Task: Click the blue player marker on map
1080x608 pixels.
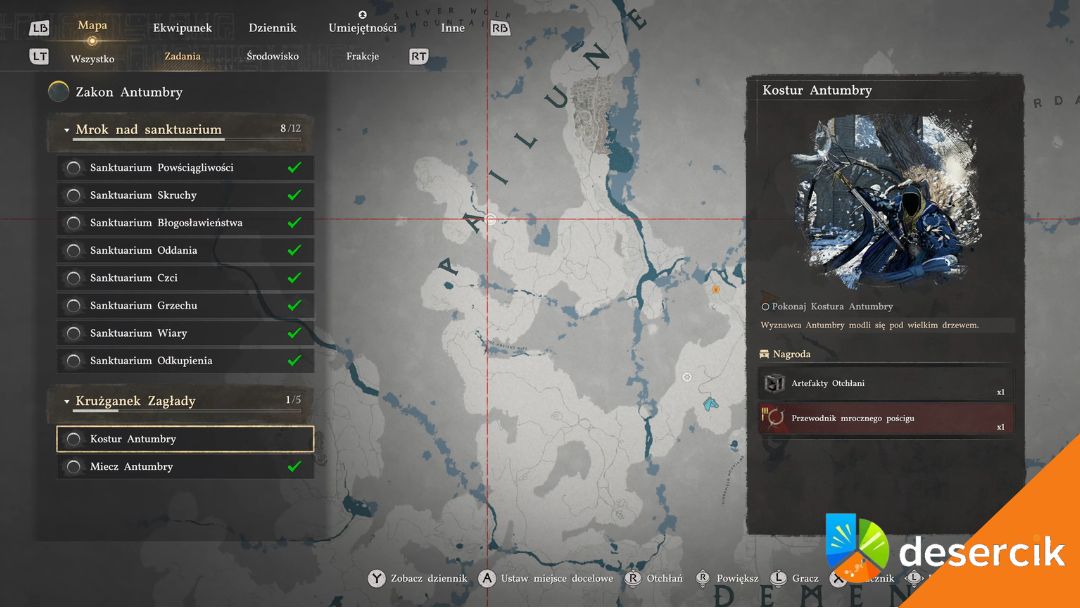Action: tap(710, 403)
